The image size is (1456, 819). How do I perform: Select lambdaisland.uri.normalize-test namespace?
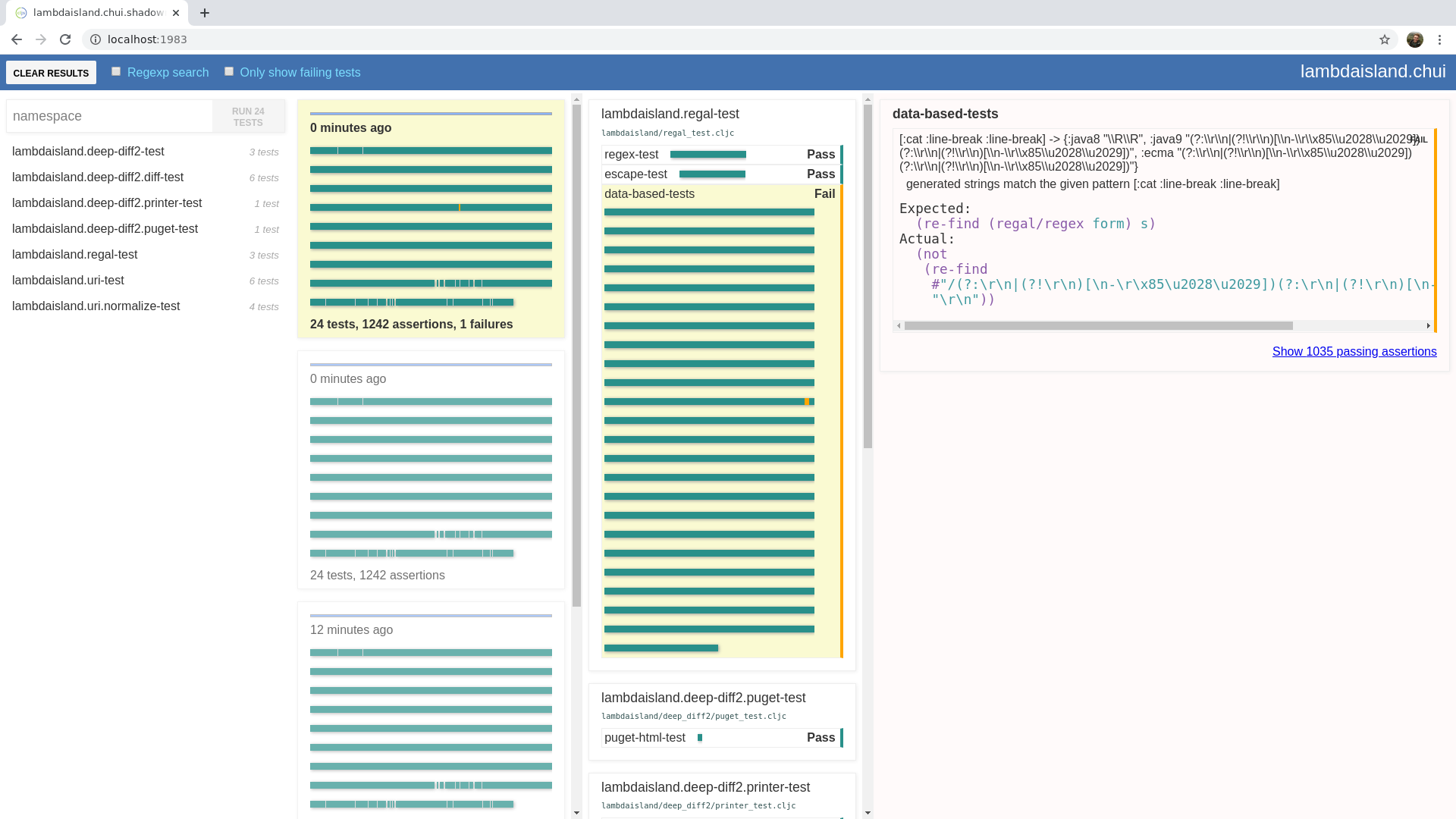coord(96,306)
